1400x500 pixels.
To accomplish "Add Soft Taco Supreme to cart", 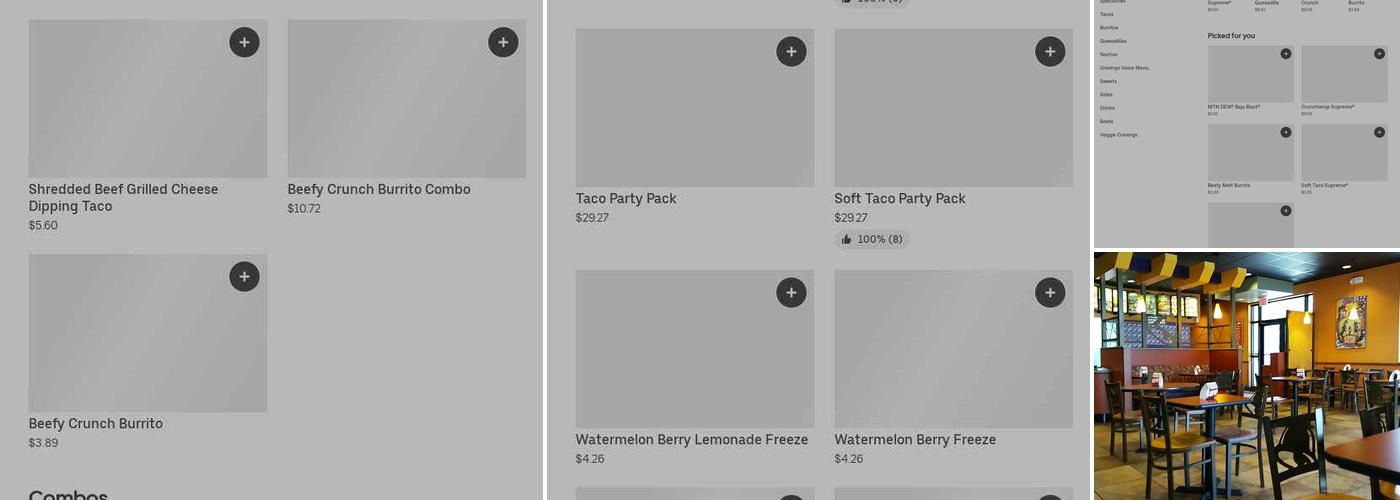I will click(x=1379, y=132).
